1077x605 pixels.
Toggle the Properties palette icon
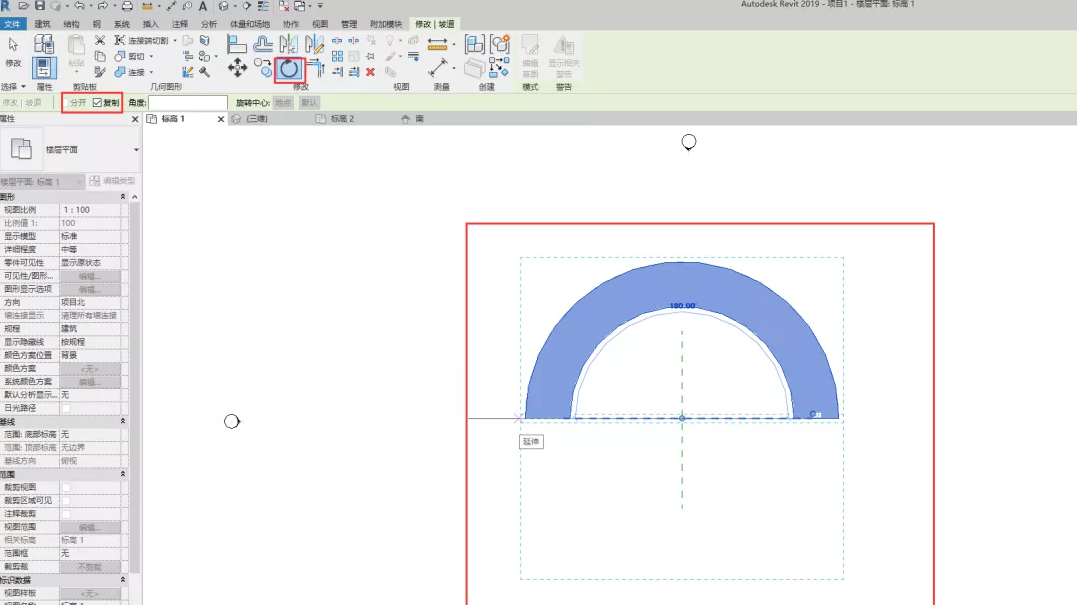43,68
